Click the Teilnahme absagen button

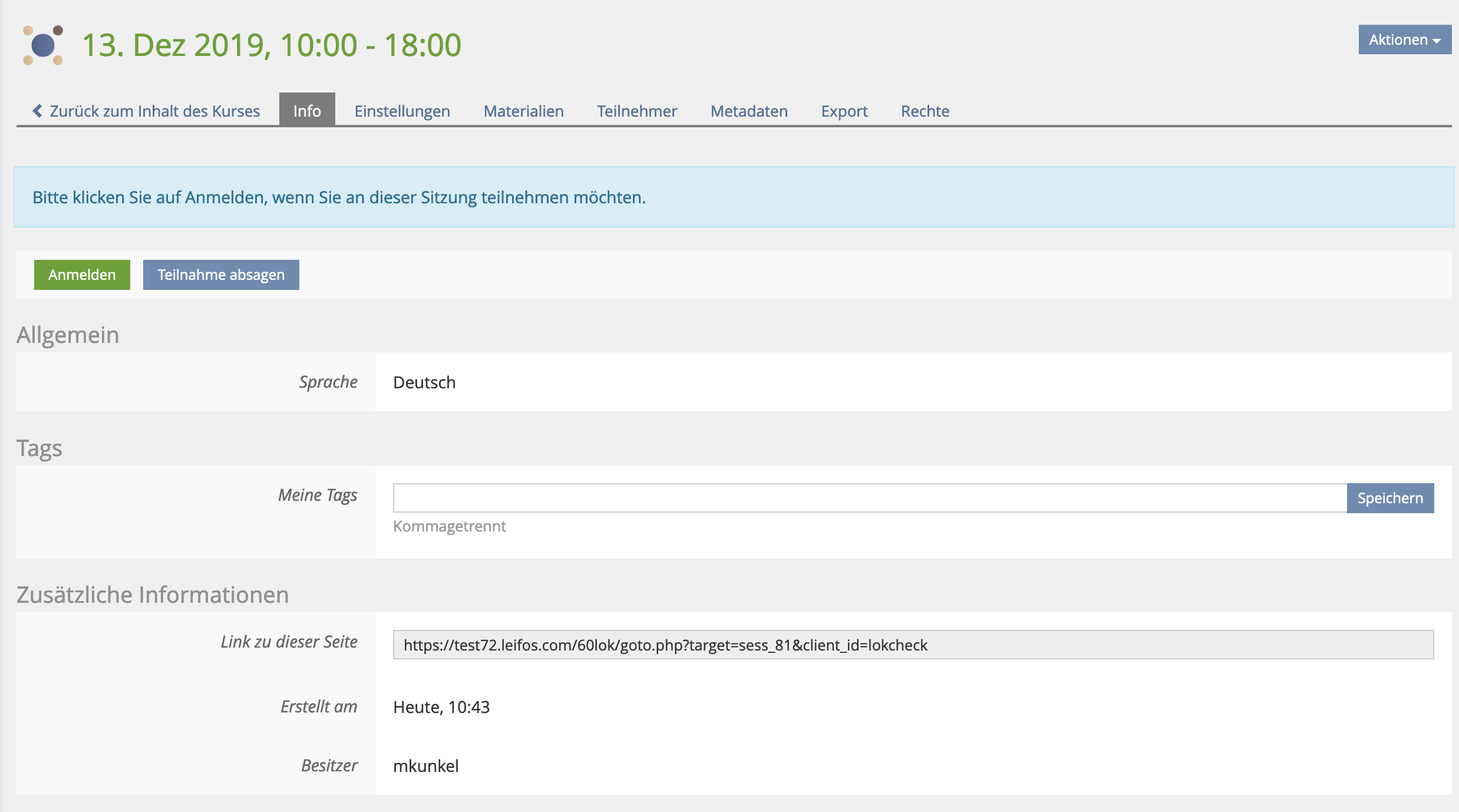[221, 275]
